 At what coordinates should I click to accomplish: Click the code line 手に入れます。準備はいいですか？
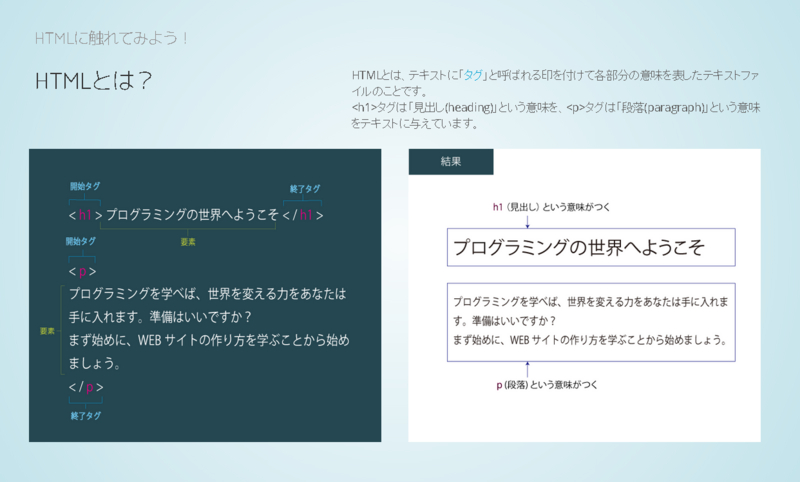pyautogui.click(x=160, y=317)
